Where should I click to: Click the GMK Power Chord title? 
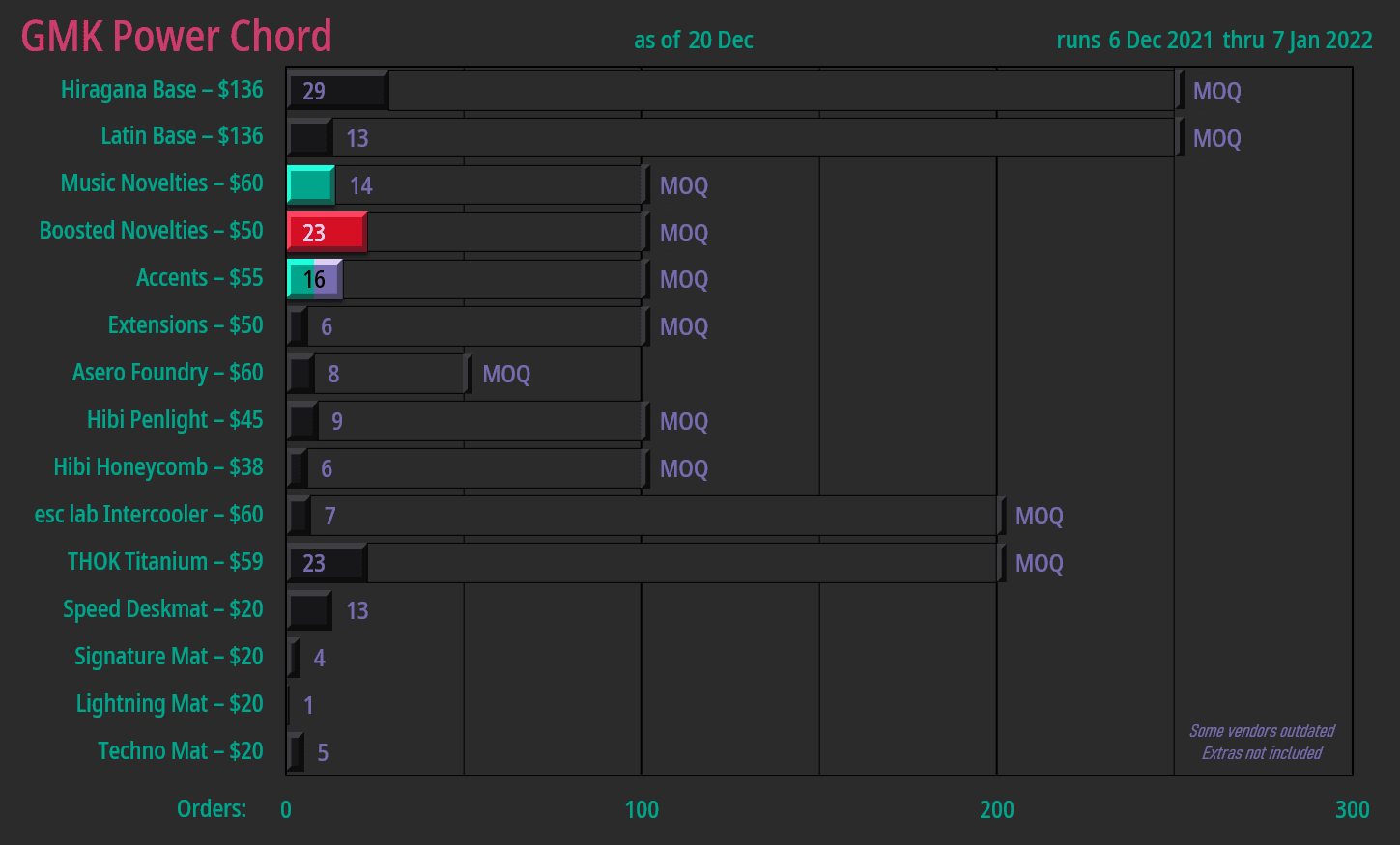tap(176, 37)
